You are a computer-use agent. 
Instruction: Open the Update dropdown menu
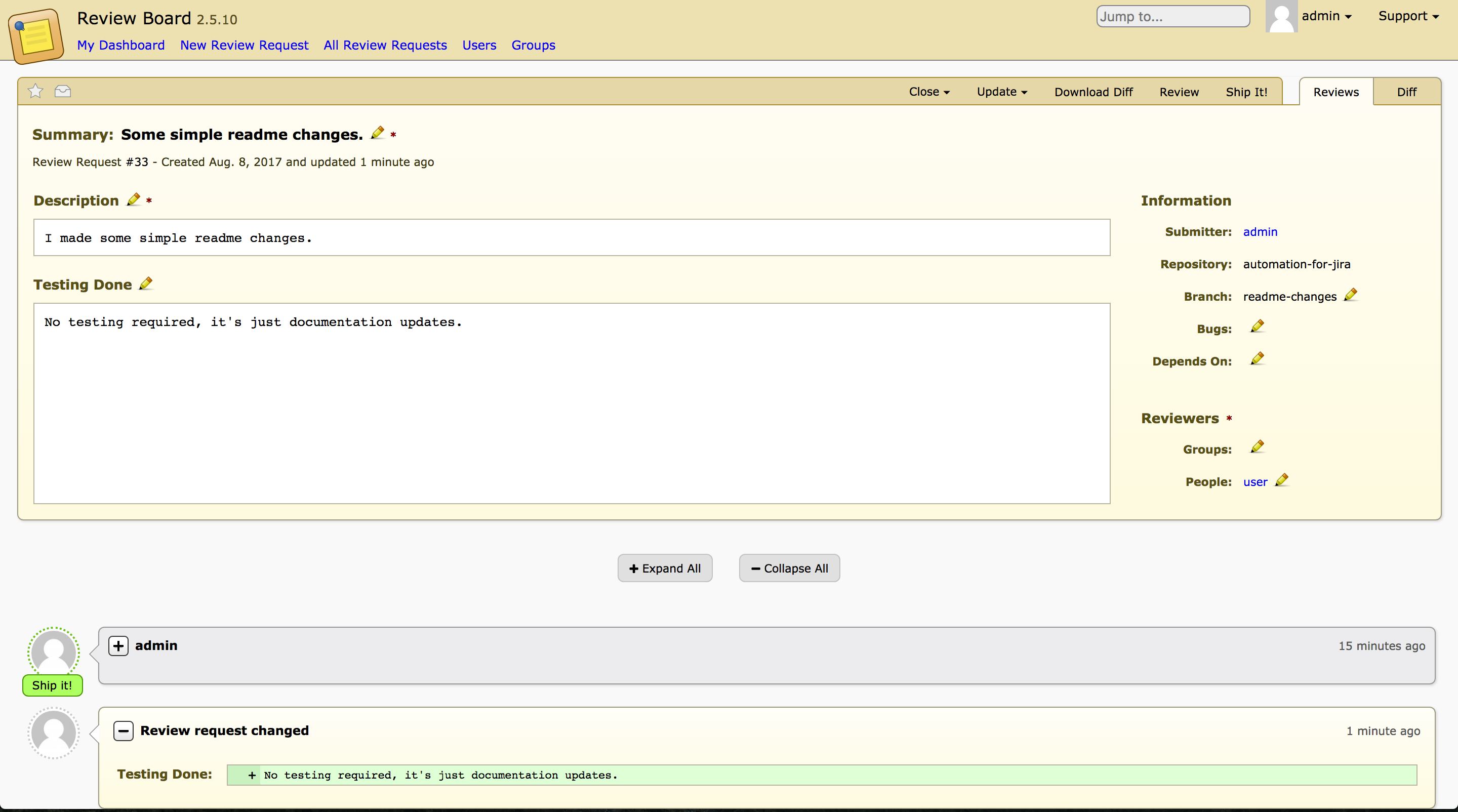[1001, 92]
